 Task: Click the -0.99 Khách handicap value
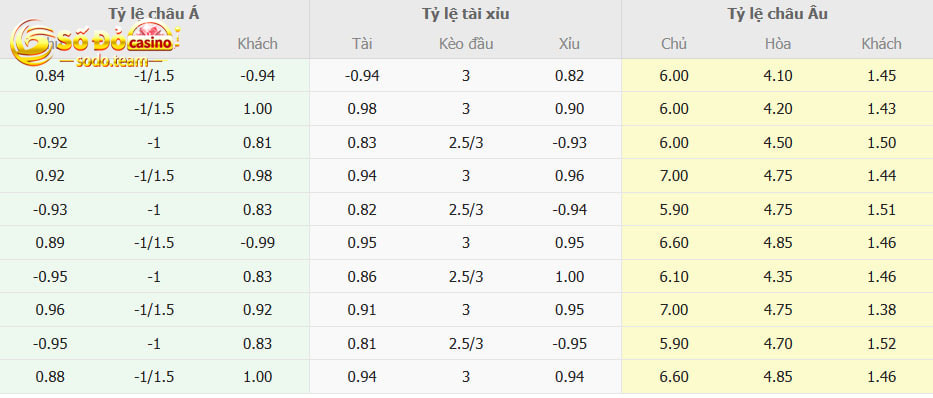tap(257, 243)
